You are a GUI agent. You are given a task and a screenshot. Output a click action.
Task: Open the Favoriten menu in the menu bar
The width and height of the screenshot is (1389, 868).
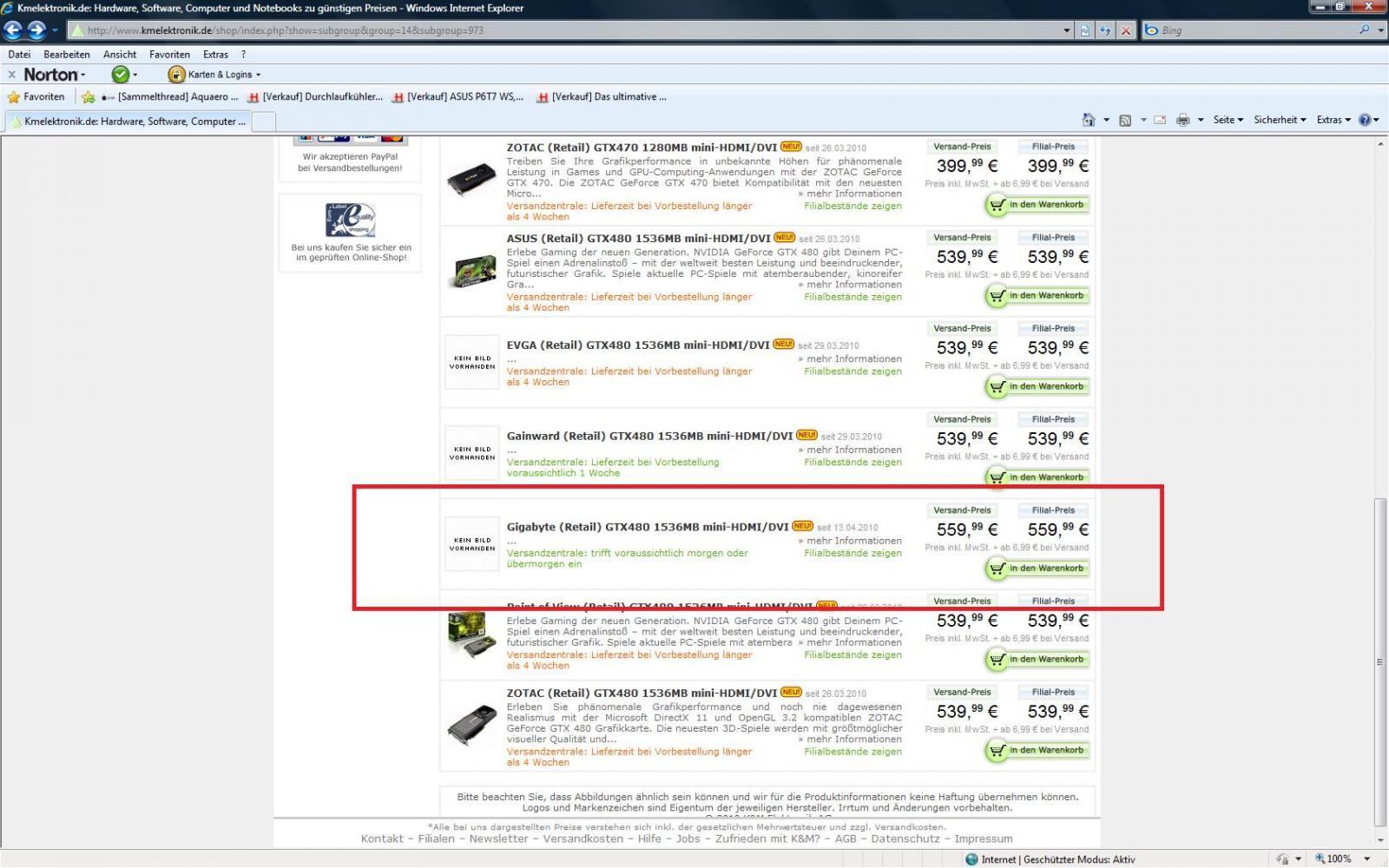coord(169,54)
